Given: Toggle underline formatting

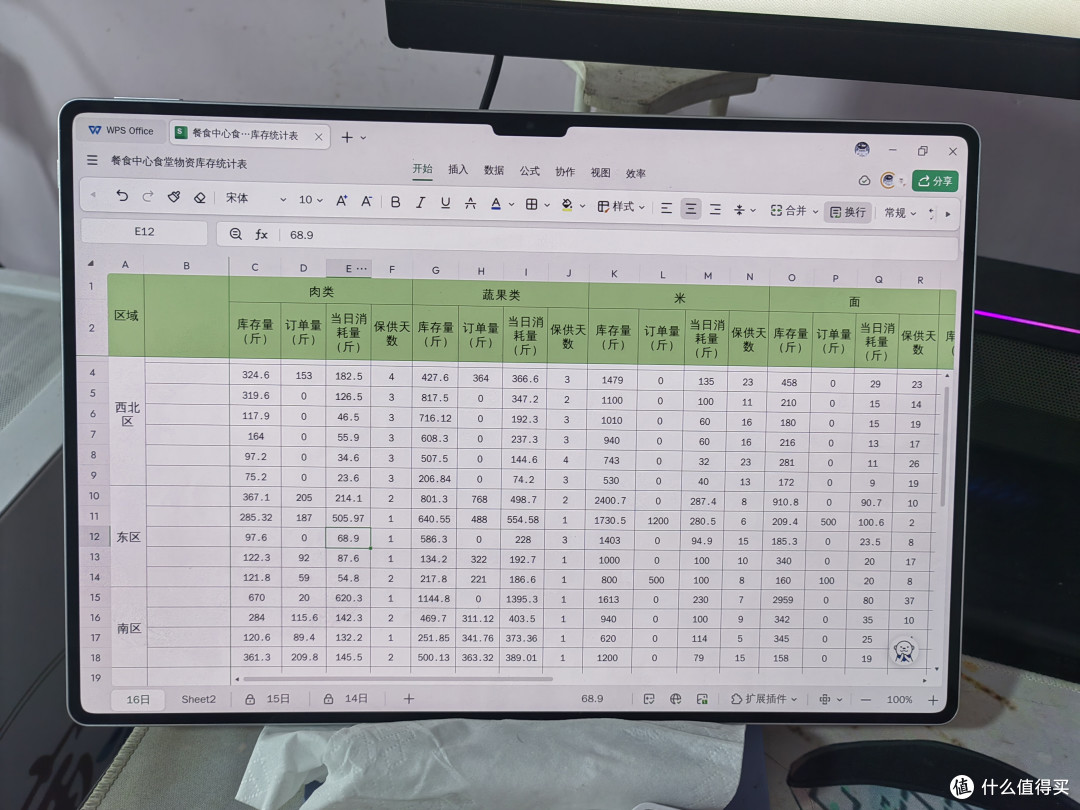Looking at the screenshot, I should pyautogui.click(x=446, y=202).
